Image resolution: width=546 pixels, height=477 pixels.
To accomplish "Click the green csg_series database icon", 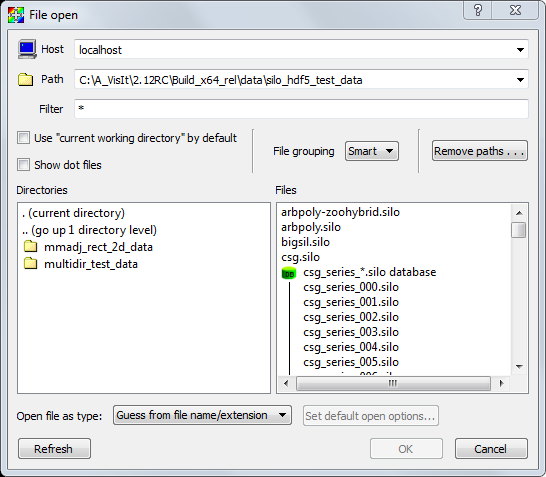I will tap(289, 273).
